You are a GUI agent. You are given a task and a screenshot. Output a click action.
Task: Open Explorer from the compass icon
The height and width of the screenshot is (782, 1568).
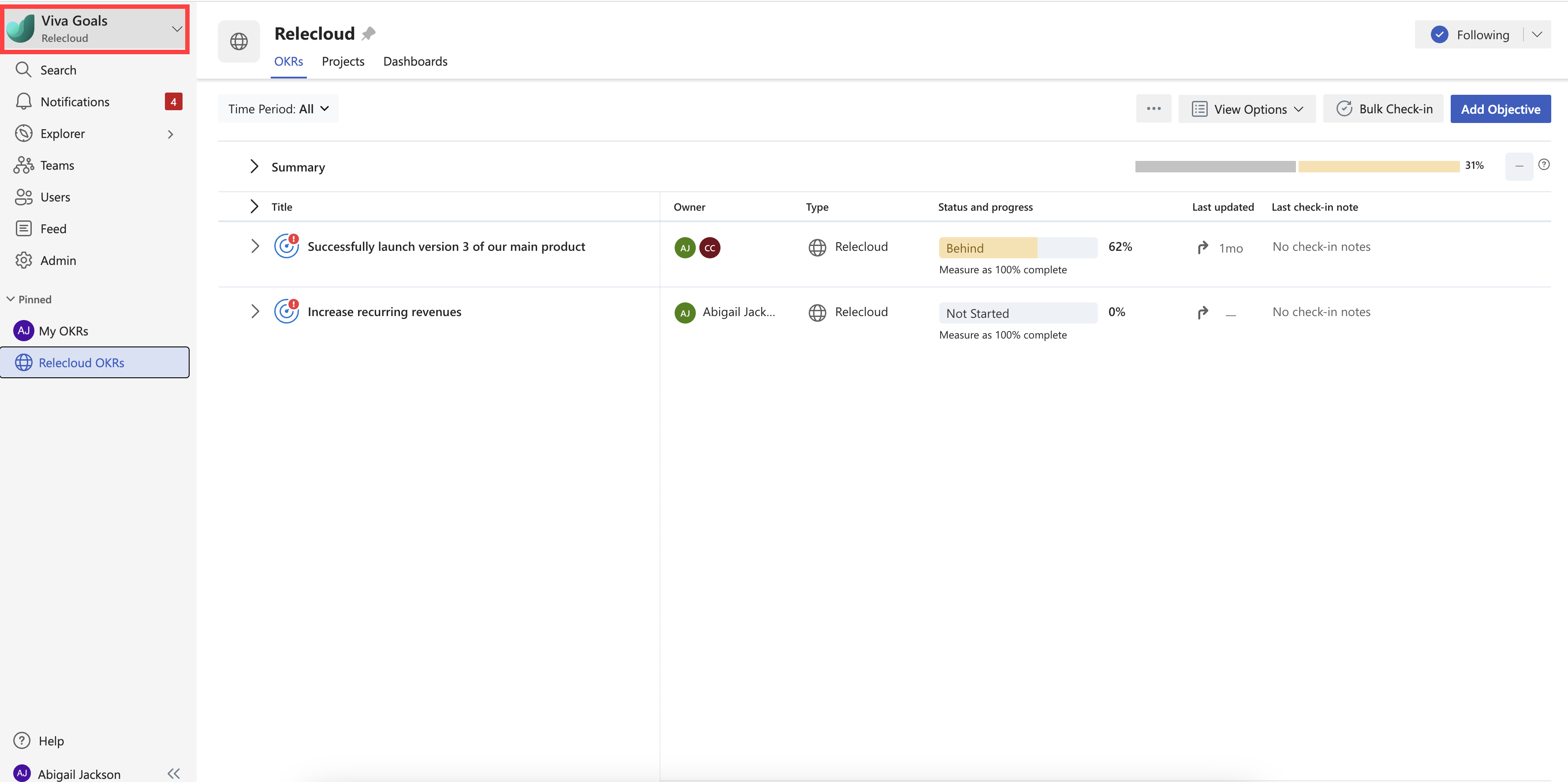coord(24,133)
